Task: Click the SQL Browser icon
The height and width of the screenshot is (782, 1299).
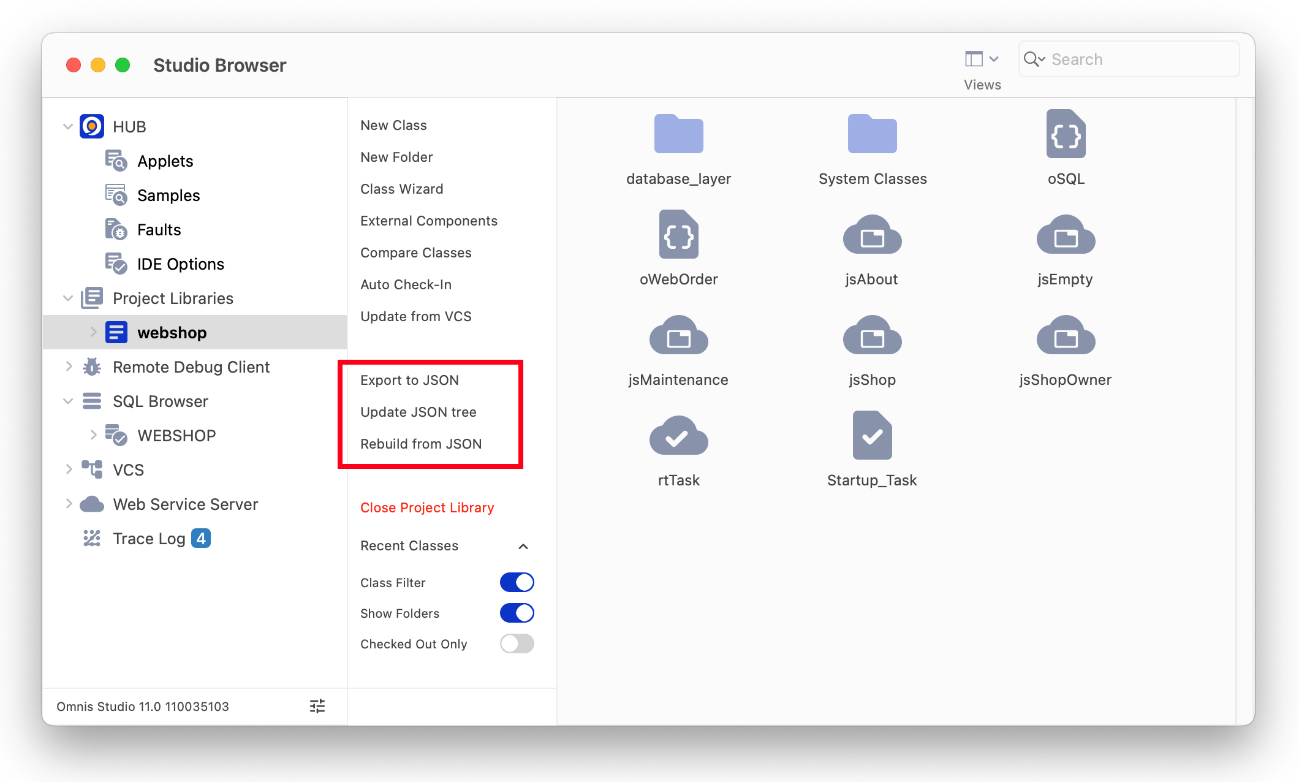Action: [x=92, y=401]
